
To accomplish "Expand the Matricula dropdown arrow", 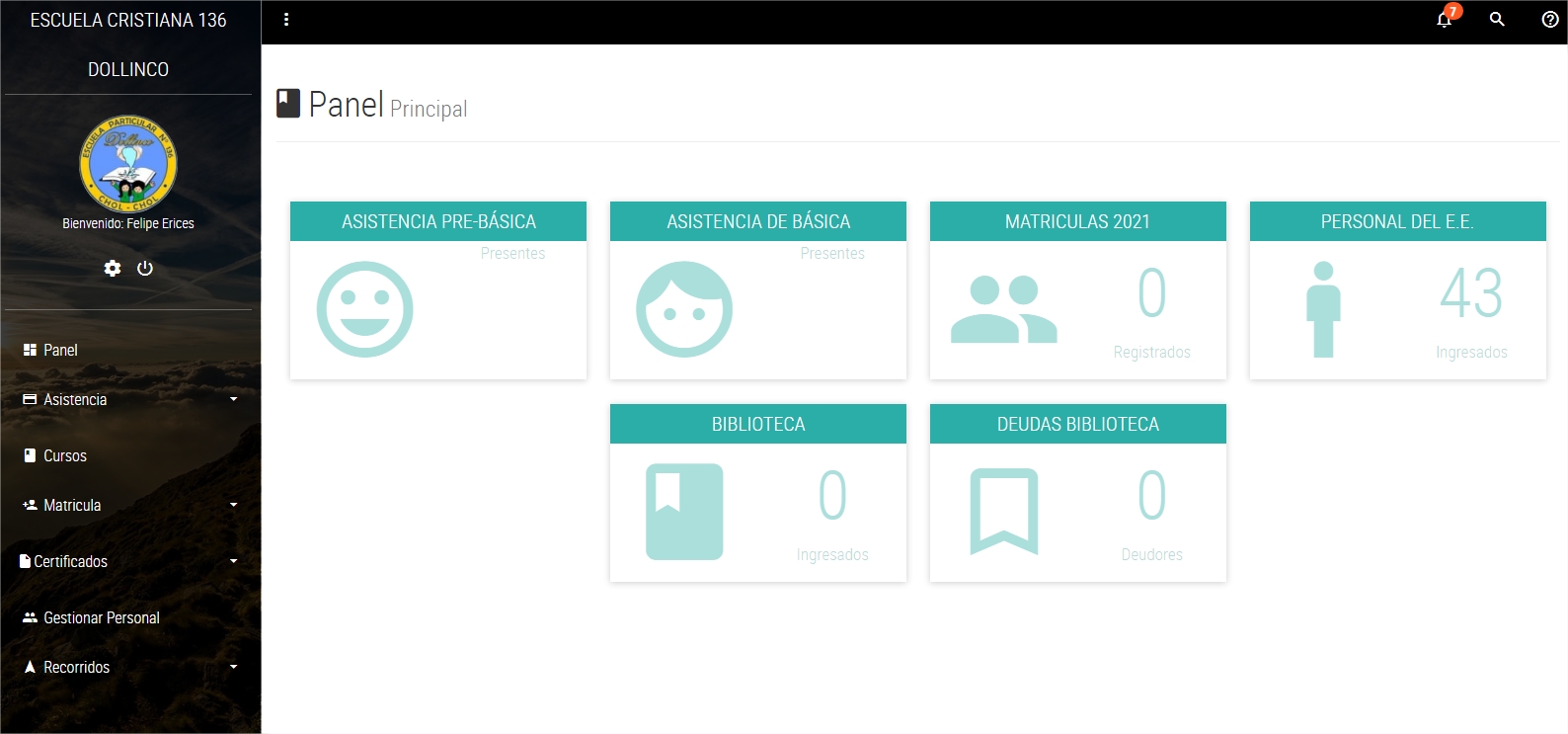I will click(x=233, y=505).
